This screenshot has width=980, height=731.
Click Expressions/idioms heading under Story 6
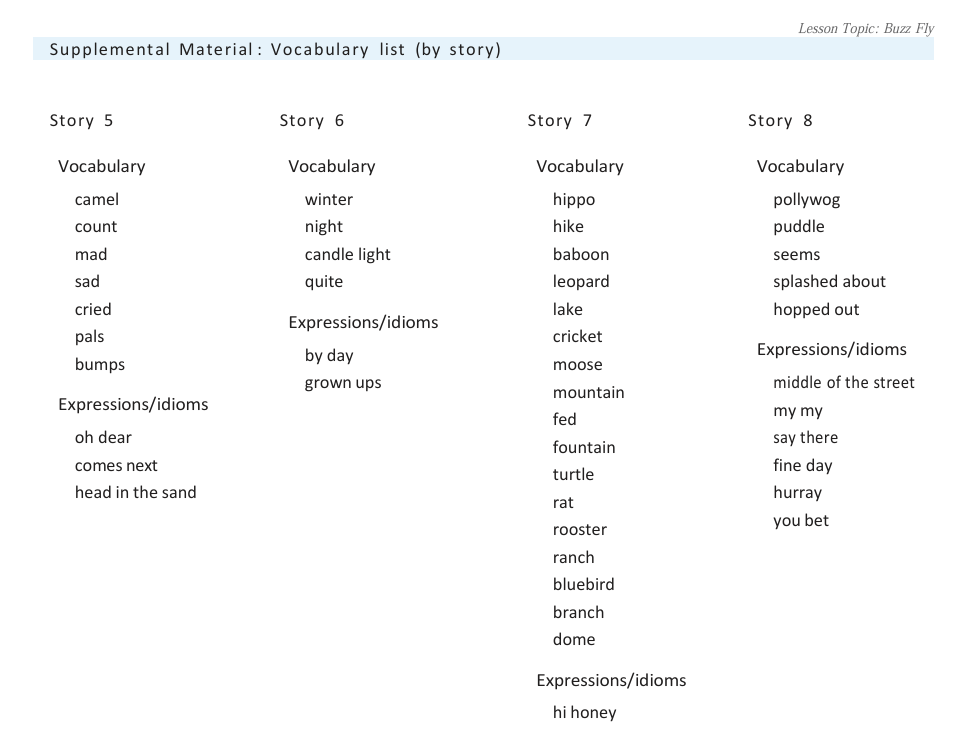click(363, 323)
